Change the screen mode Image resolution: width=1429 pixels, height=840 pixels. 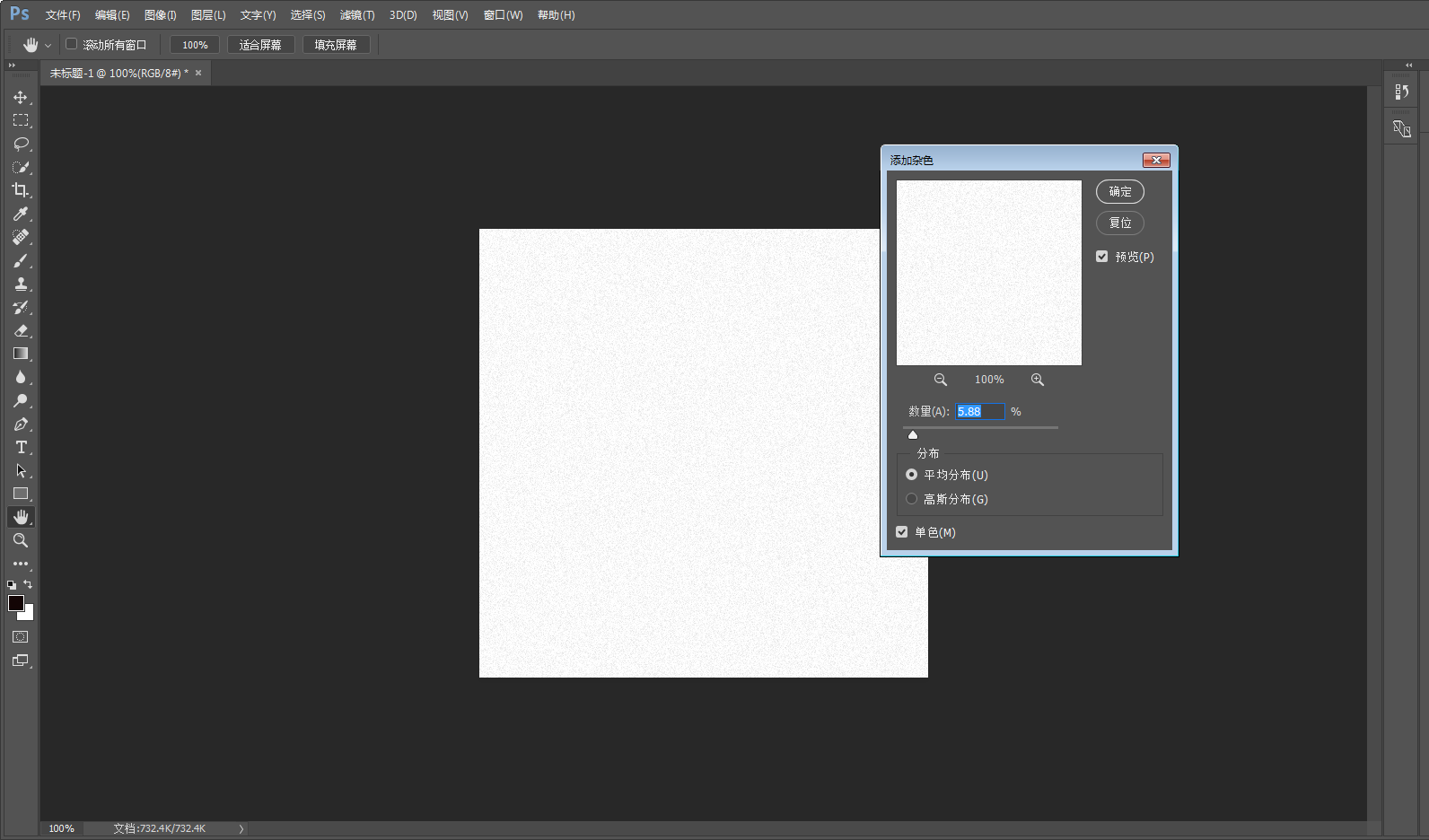[21, 661]
